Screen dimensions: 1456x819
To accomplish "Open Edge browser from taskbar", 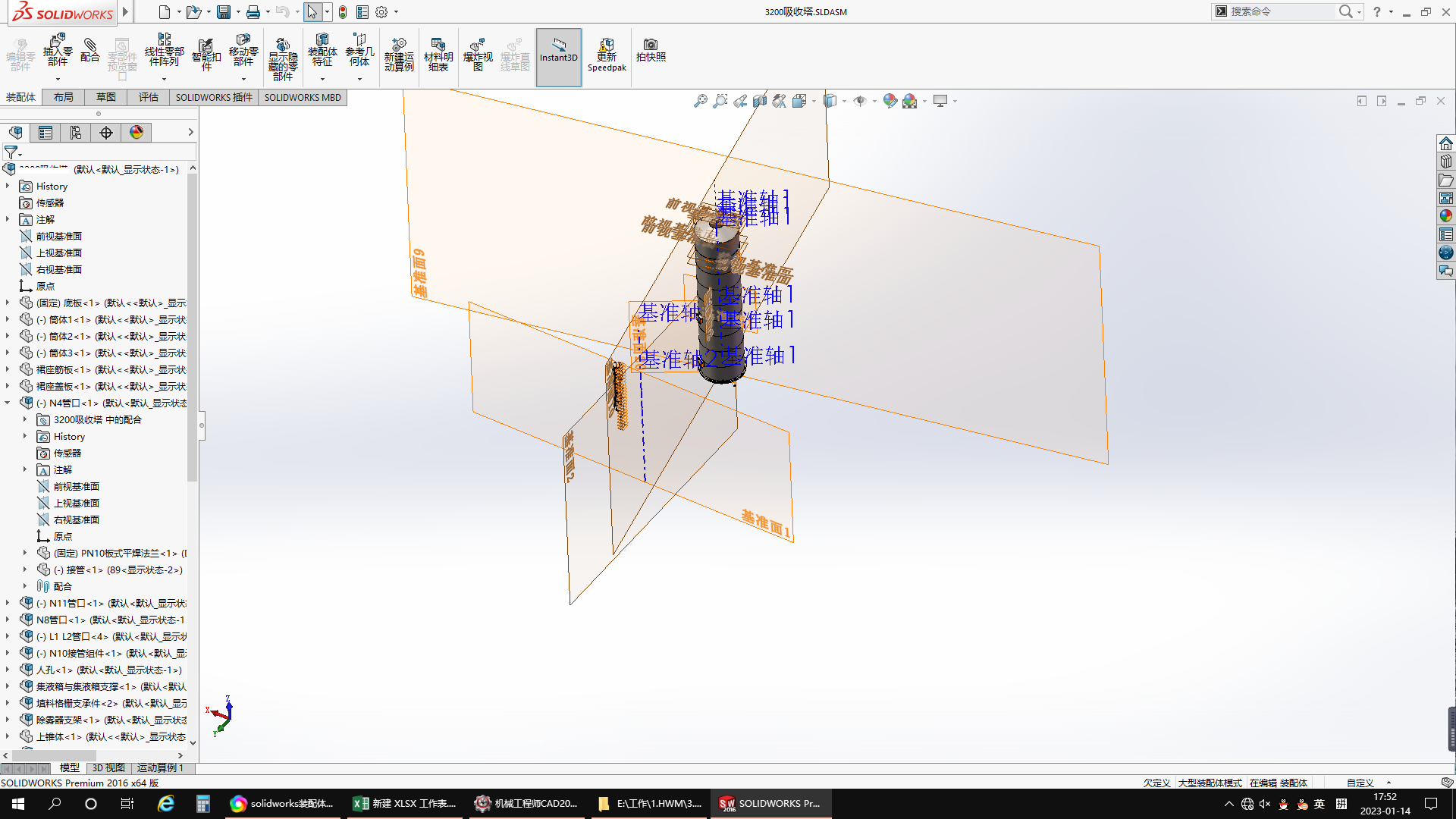I will click(x=165, y=804).
